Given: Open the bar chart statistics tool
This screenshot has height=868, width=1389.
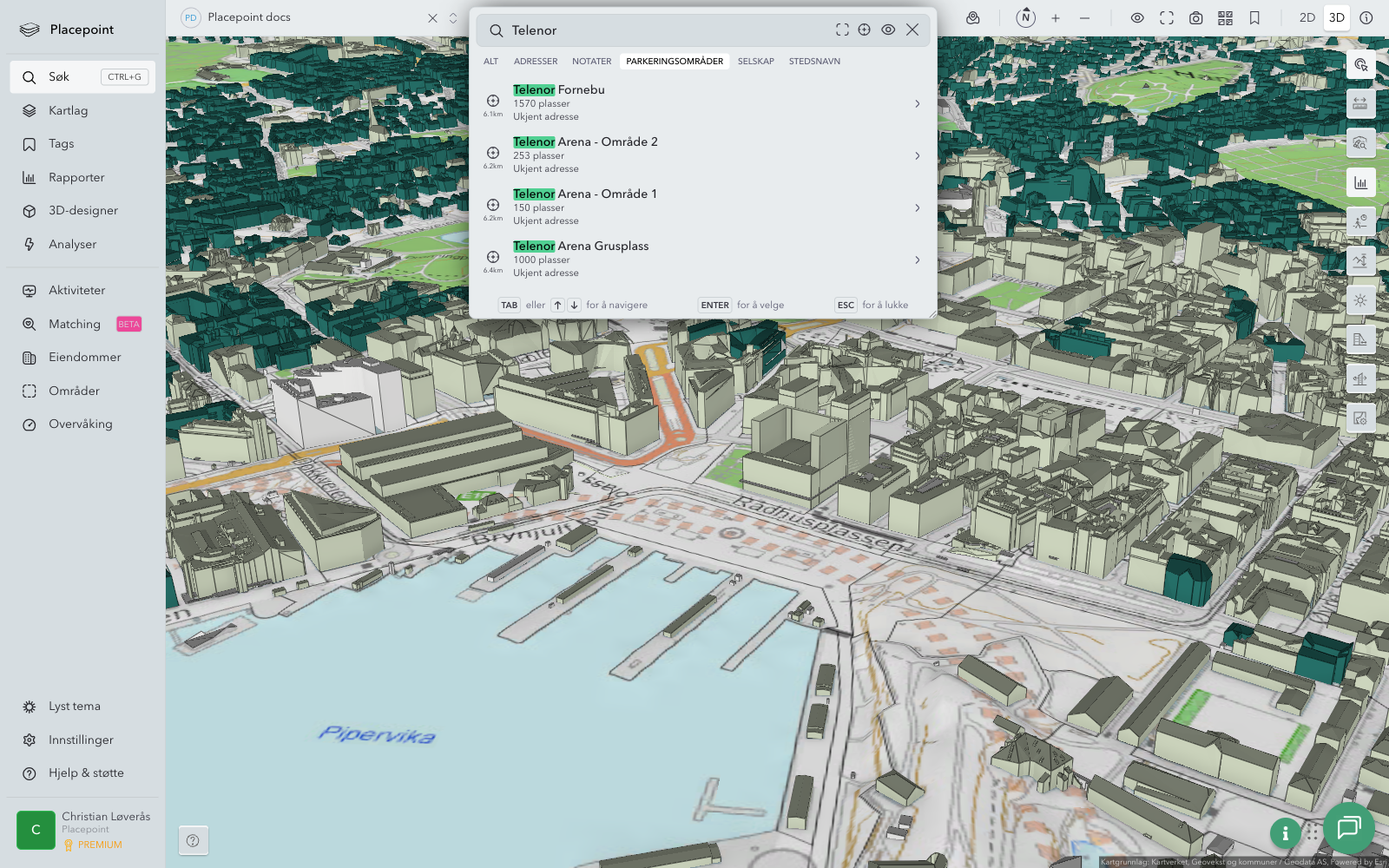Looking at the screenshot, I should [x=1360, y=182].
